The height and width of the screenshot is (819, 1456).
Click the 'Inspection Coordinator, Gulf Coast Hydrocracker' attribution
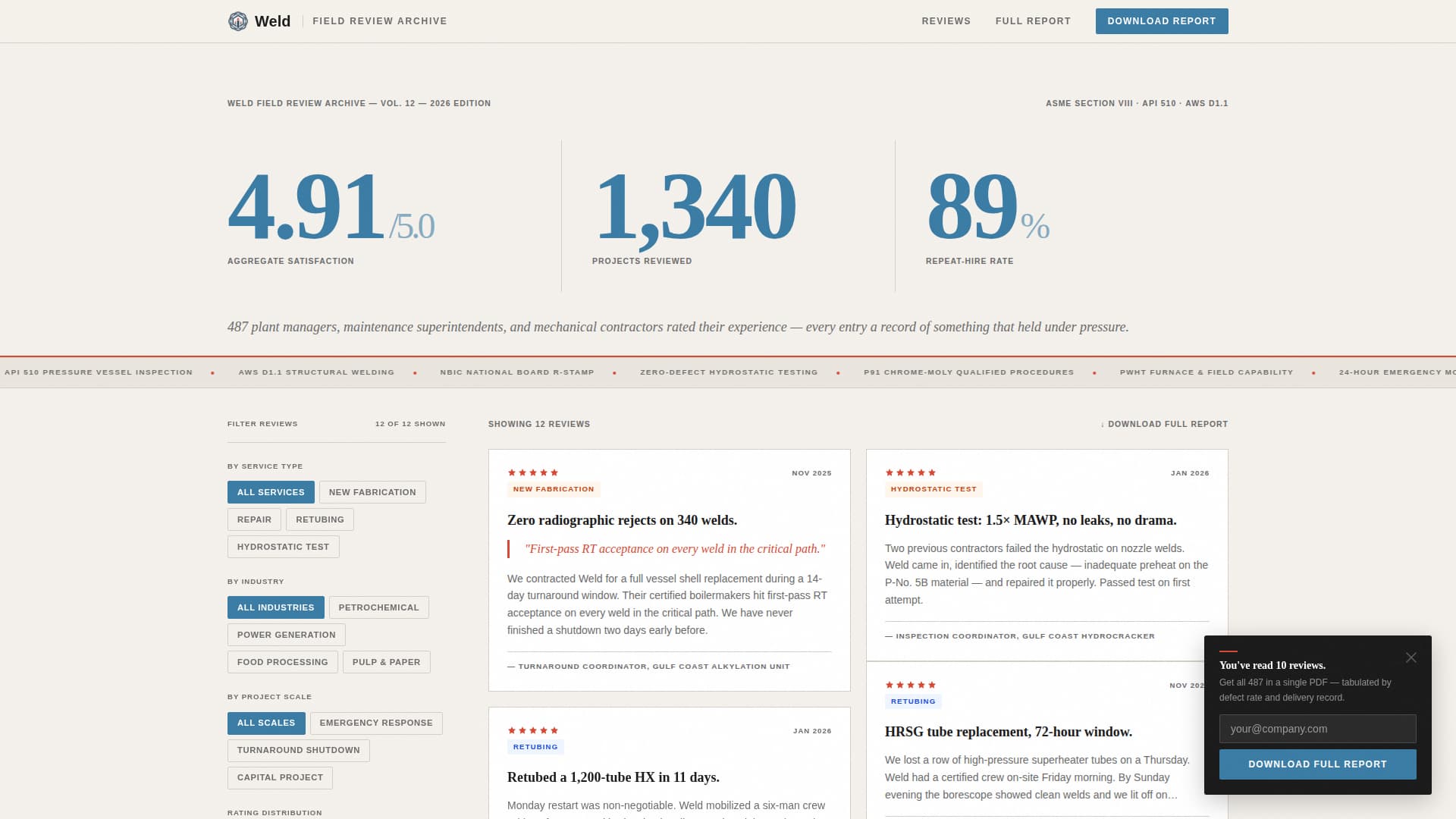point(1020,636)
